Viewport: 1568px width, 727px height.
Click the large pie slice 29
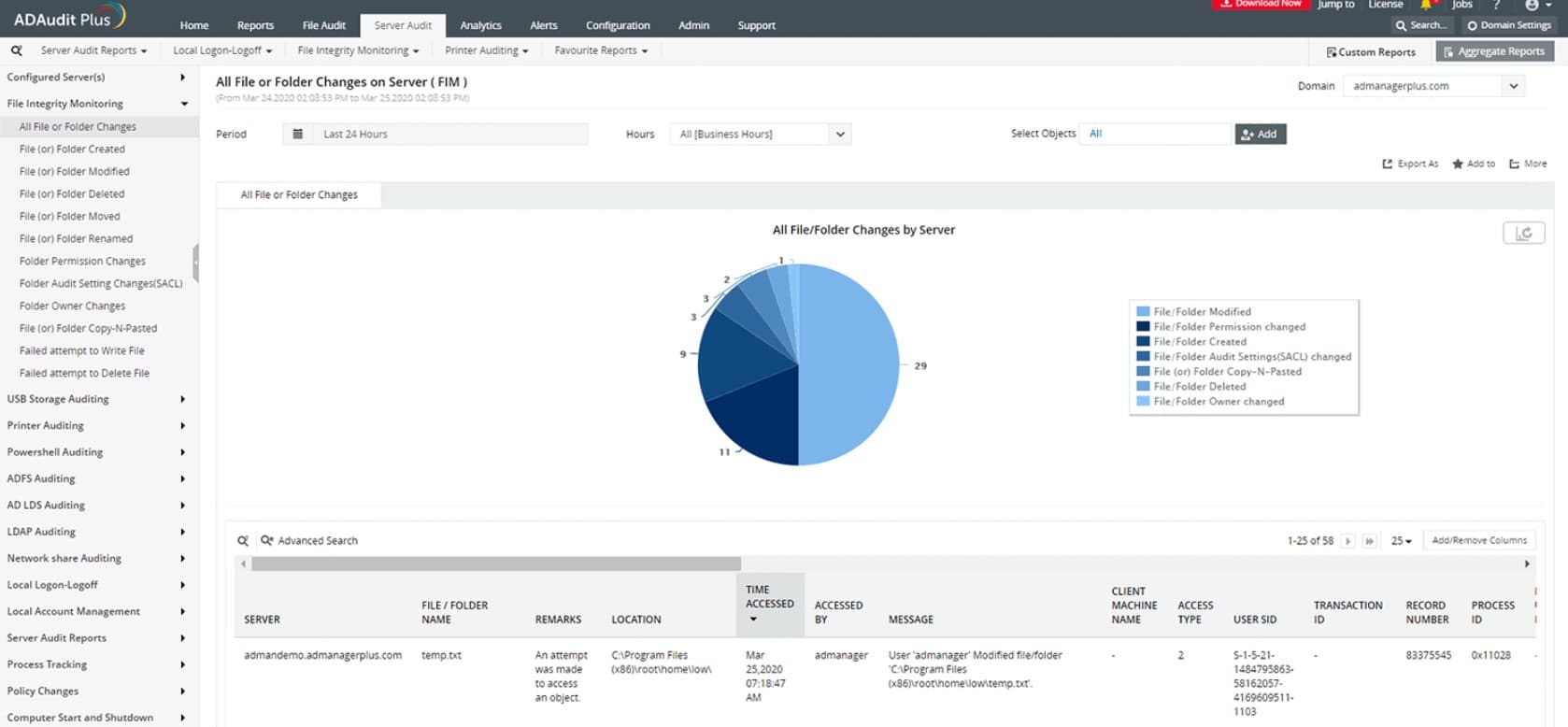850,364
